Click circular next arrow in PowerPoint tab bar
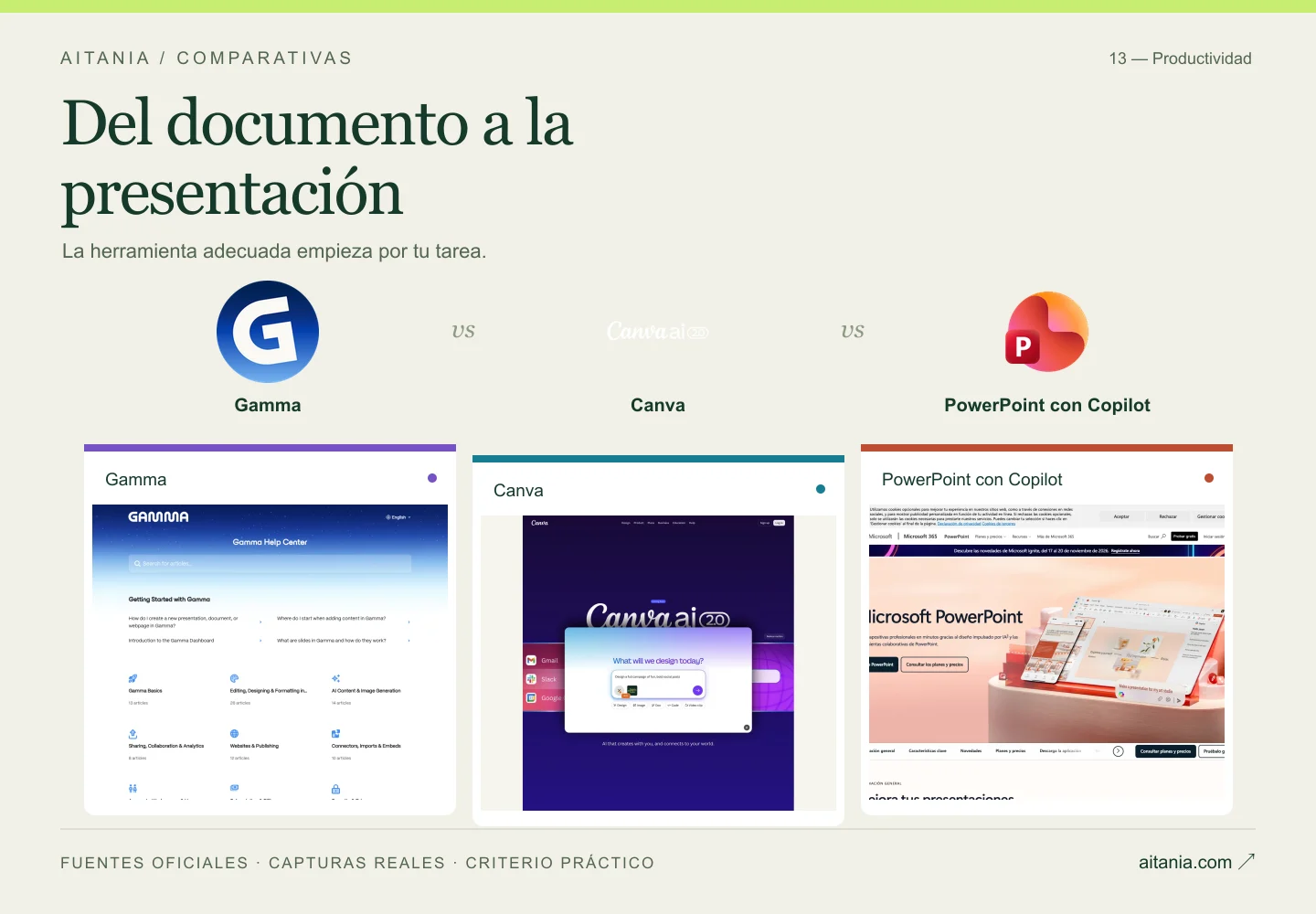Screen dimensions: 1316x914 coord(1118,751)
